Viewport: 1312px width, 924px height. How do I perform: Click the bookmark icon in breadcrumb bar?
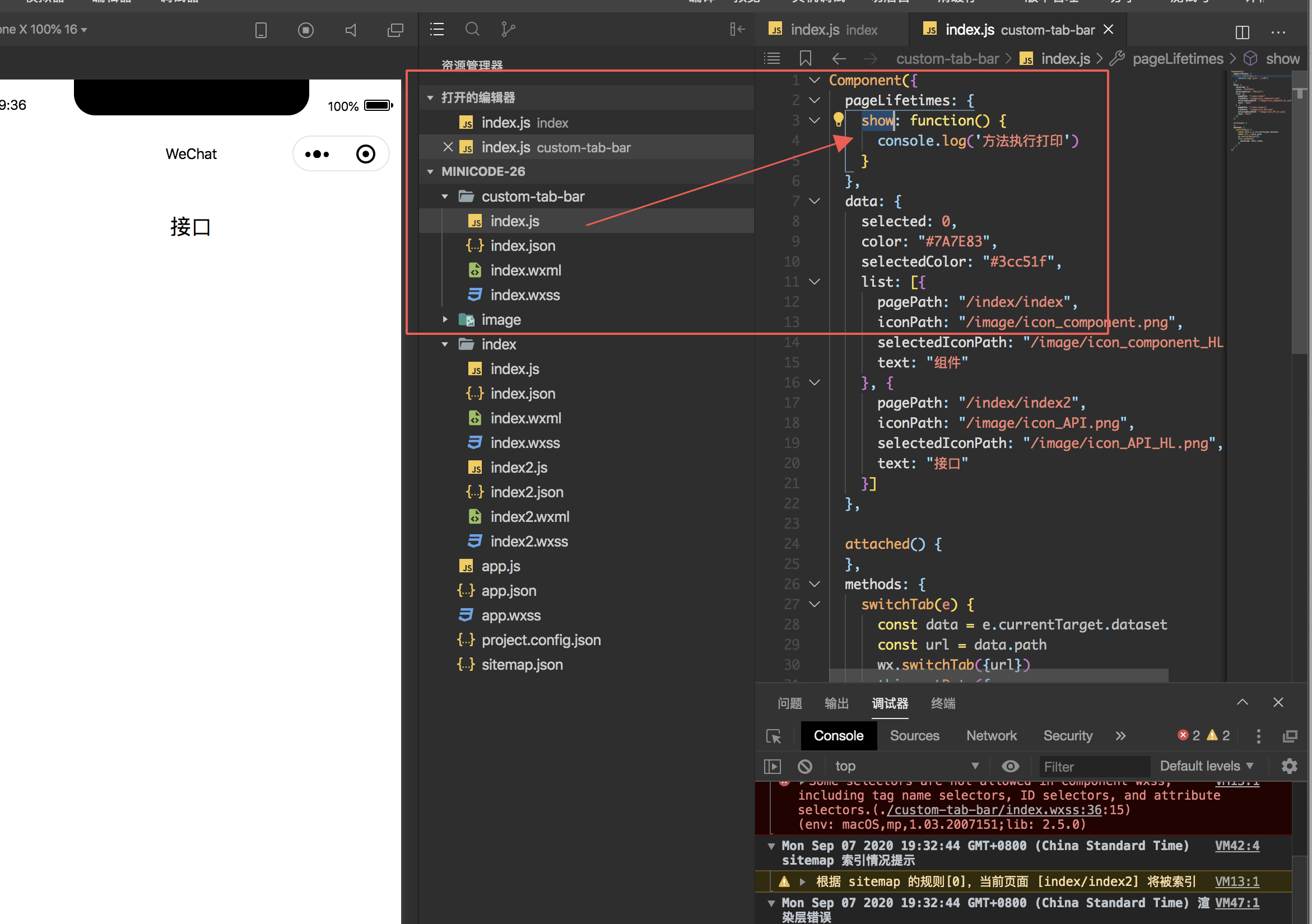tap(805, 58)
